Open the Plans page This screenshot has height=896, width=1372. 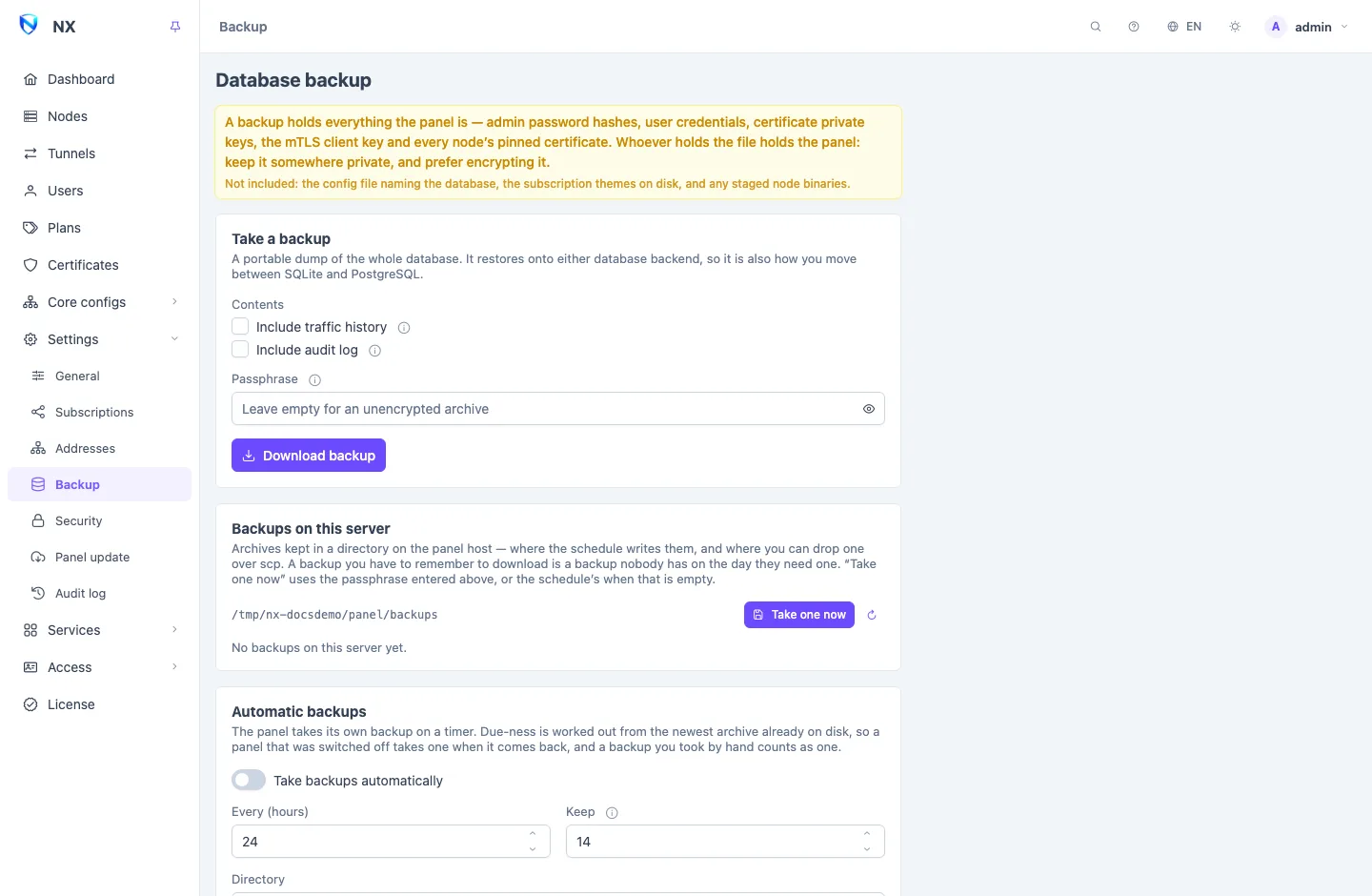pyautogui.click(x=99, y=228)
